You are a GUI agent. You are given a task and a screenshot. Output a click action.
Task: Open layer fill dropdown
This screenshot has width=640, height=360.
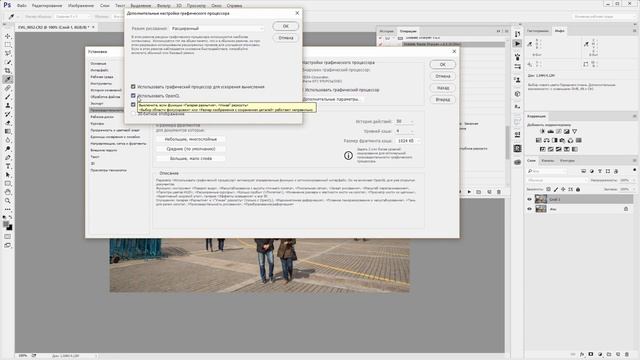point(627,189)
